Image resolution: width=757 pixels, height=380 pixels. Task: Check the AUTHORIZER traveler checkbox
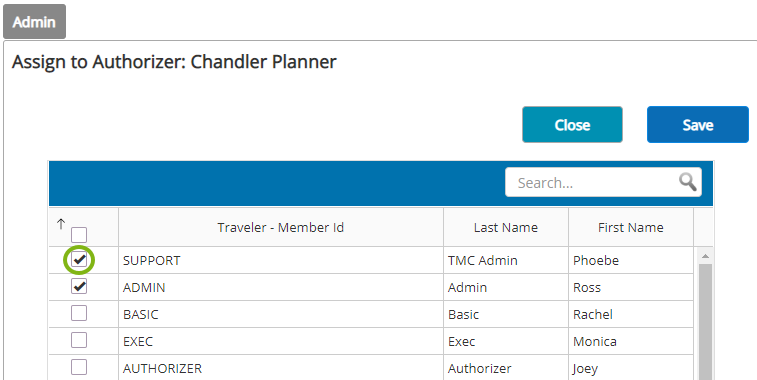click(79, 367)
